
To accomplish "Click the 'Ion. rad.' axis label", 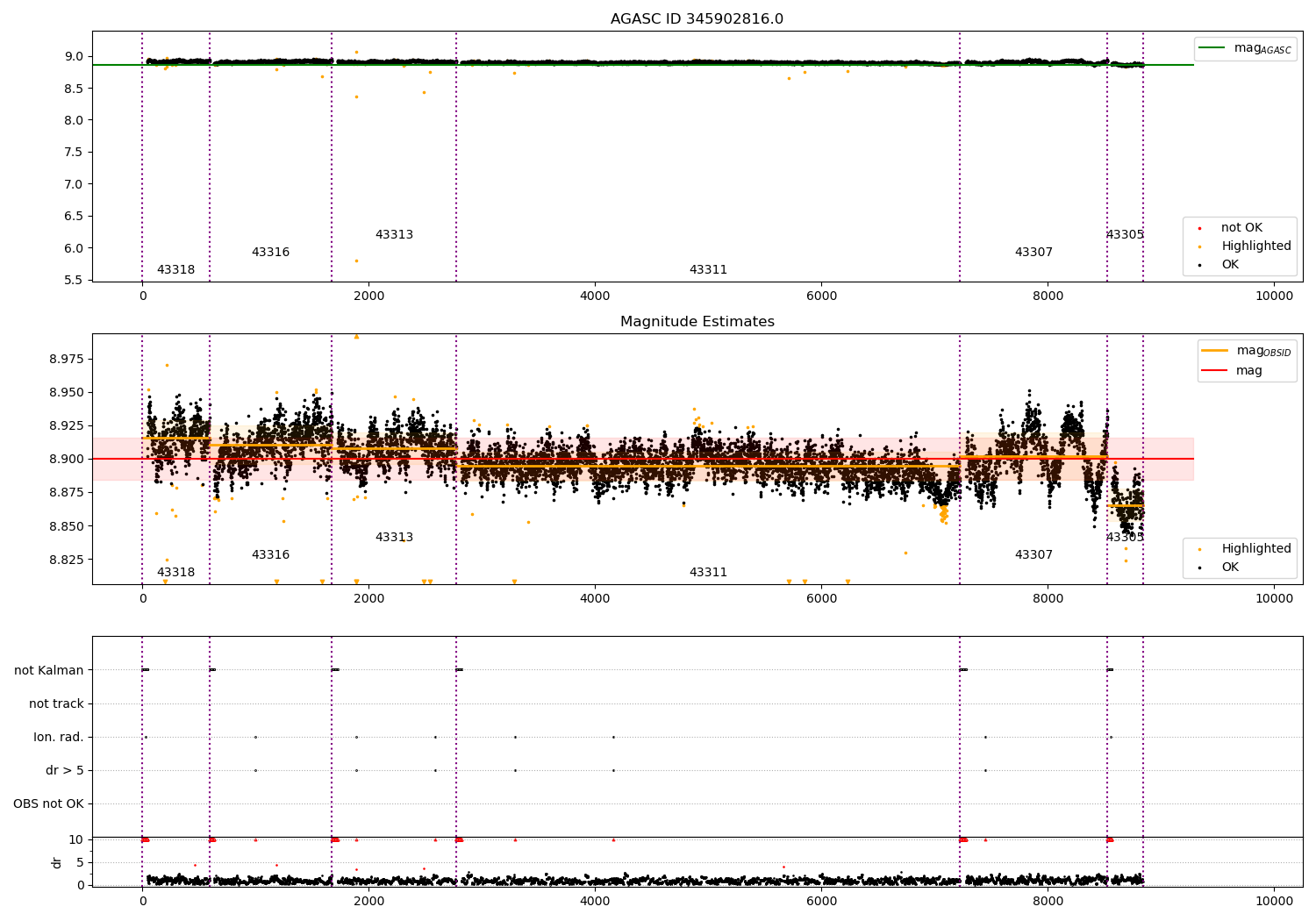I will click(59, 737).
